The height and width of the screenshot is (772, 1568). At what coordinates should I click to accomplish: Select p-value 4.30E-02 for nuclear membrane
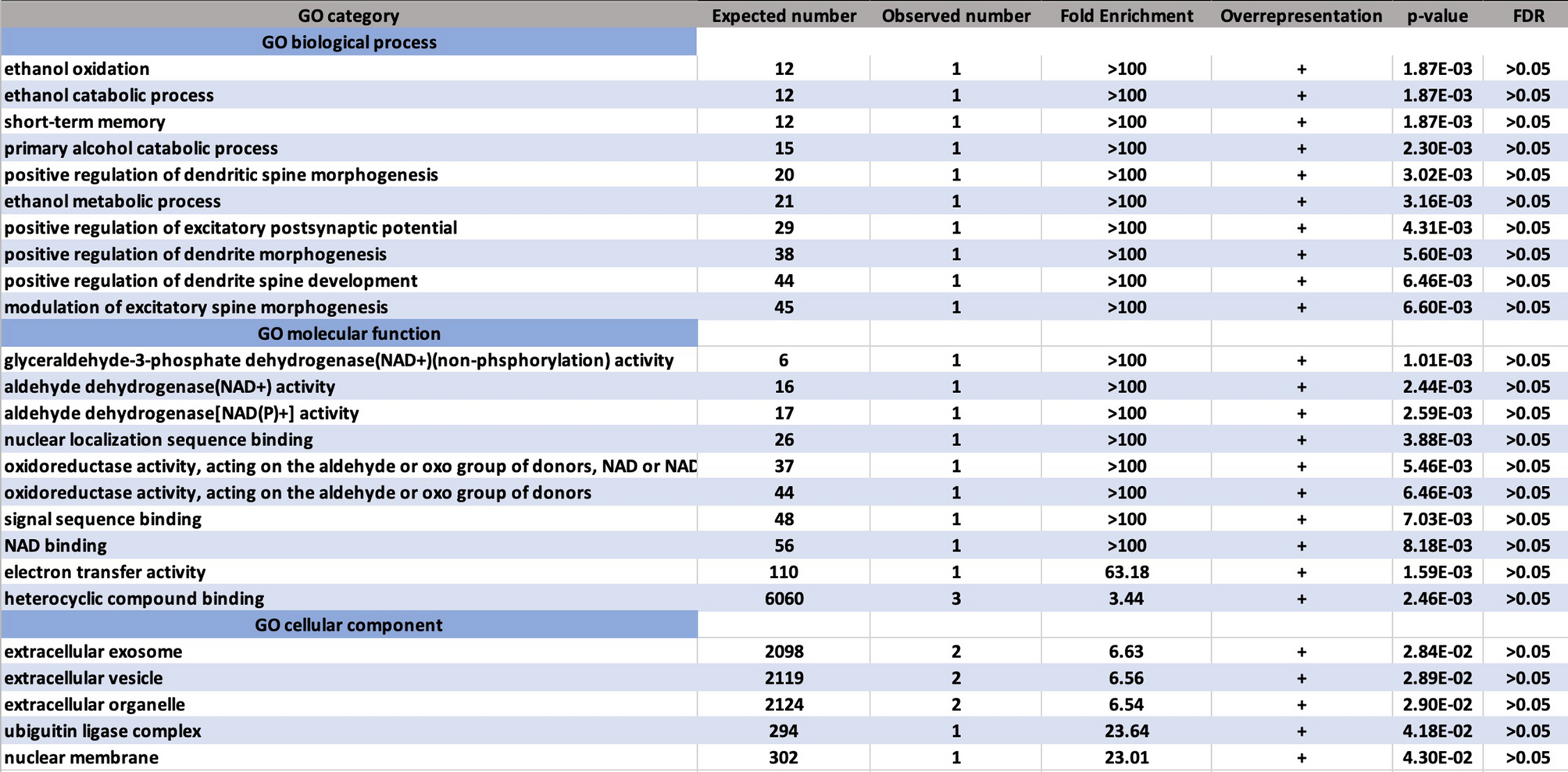[x=1438, y=757]
